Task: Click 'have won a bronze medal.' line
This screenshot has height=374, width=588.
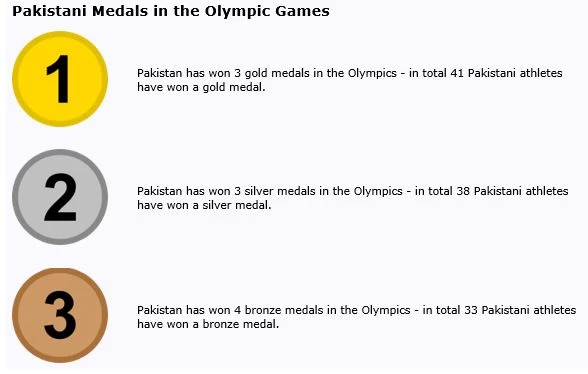Action: pos(208,324)
